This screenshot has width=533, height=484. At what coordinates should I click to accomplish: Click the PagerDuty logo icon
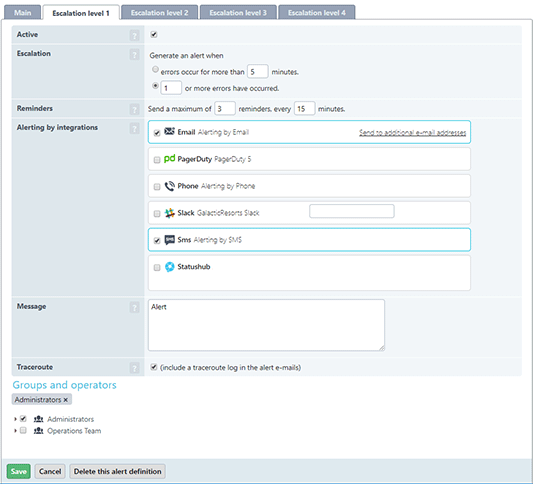[169, 158]
